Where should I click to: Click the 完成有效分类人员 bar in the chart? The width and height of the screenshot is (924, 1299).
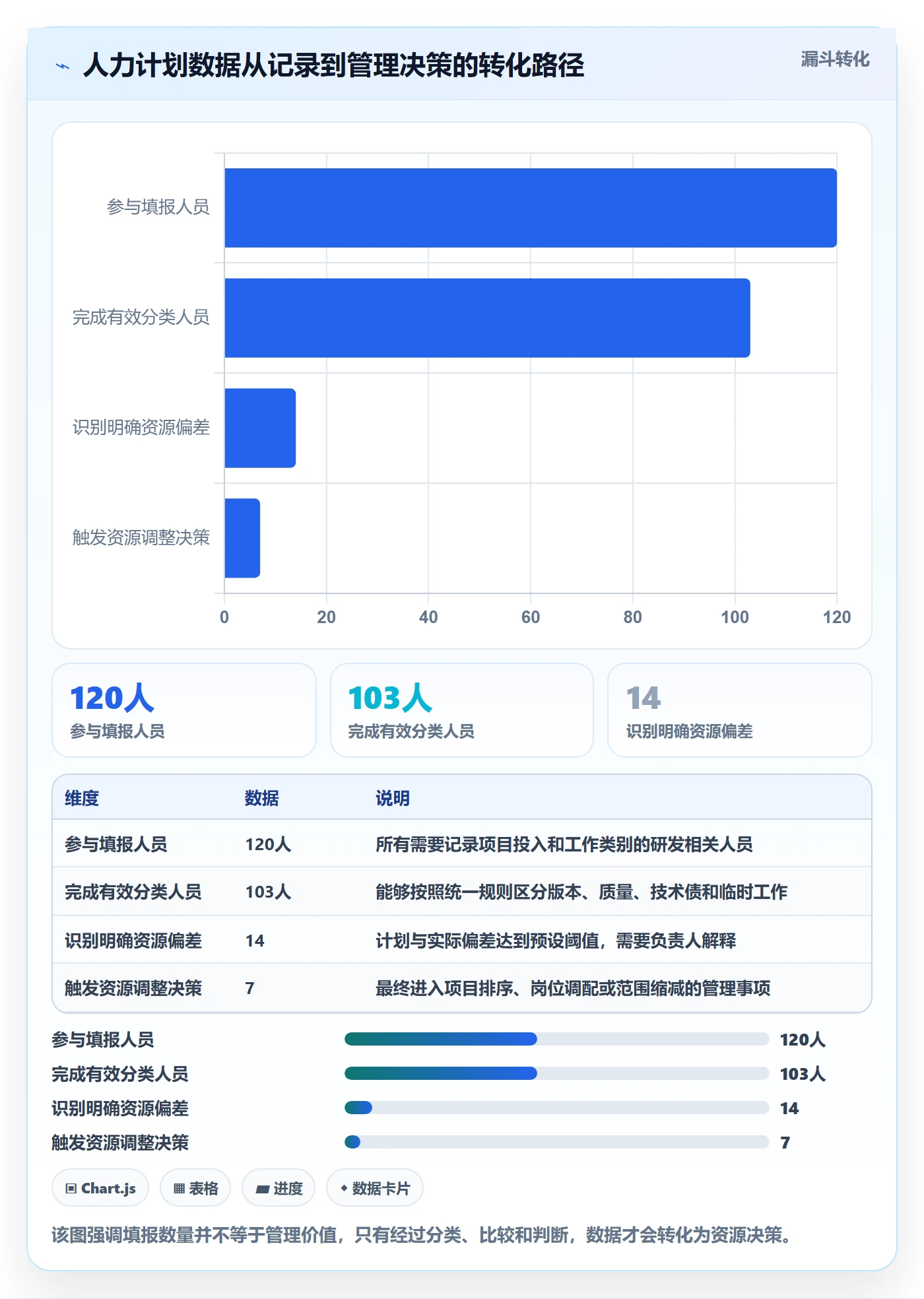click(488, 318)
